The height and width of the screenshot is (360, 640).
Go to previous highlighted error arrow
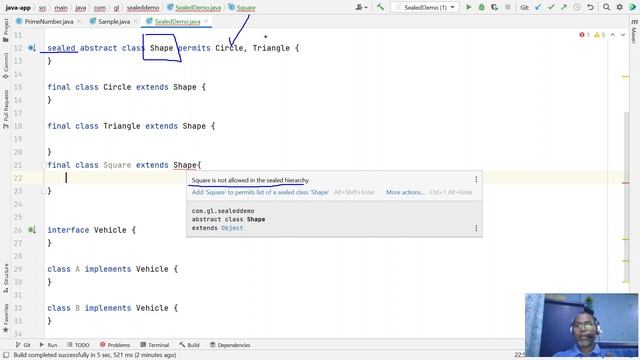[613, 35]
